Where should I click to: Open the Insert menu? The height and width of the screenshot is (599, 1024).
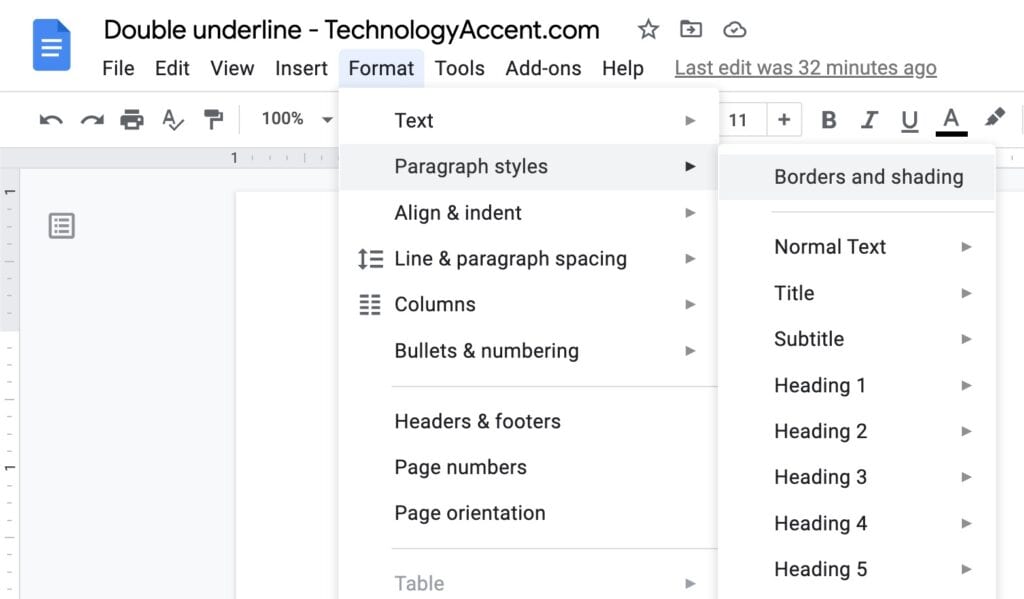[301, 68]
